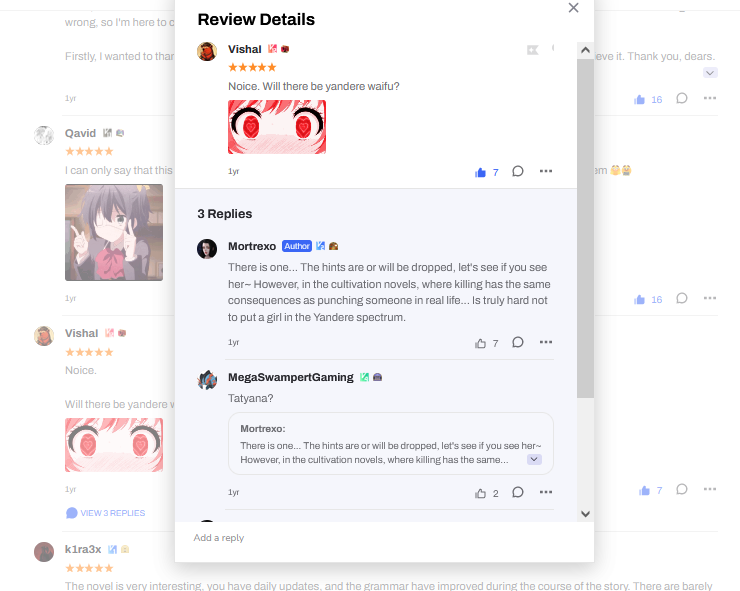Like the top background review with 16 likes

click(639, 100)
